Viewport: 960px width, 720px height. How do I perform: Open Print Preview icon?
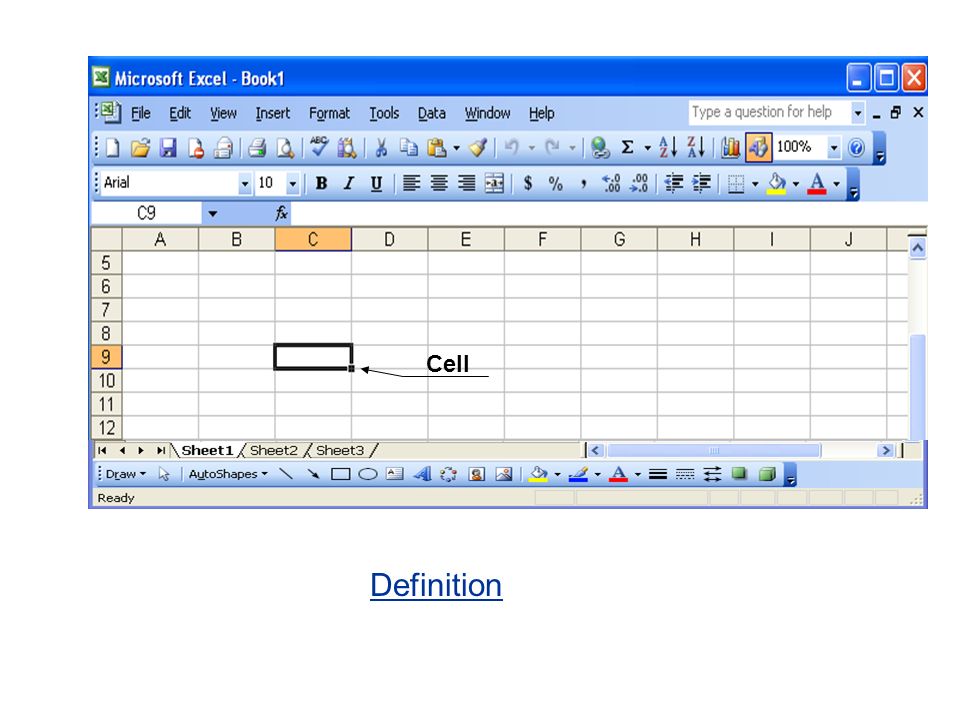[285, 148]
